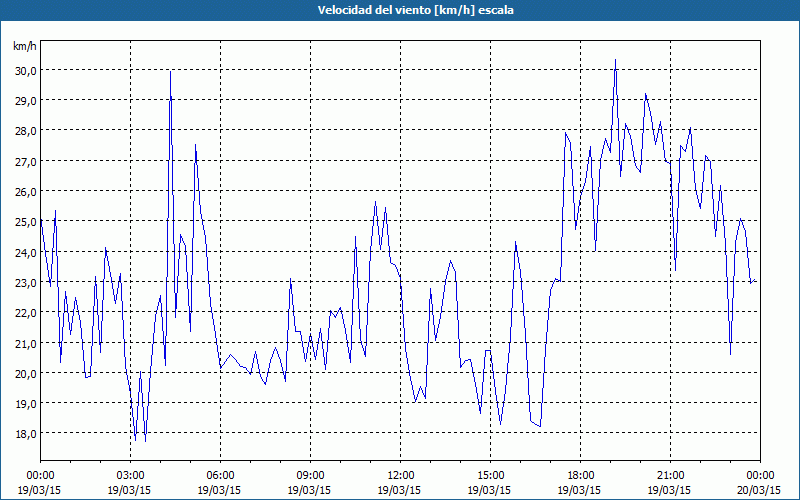
Task: Select the 21,0 value on the y-axis
Action: [25, 343]
